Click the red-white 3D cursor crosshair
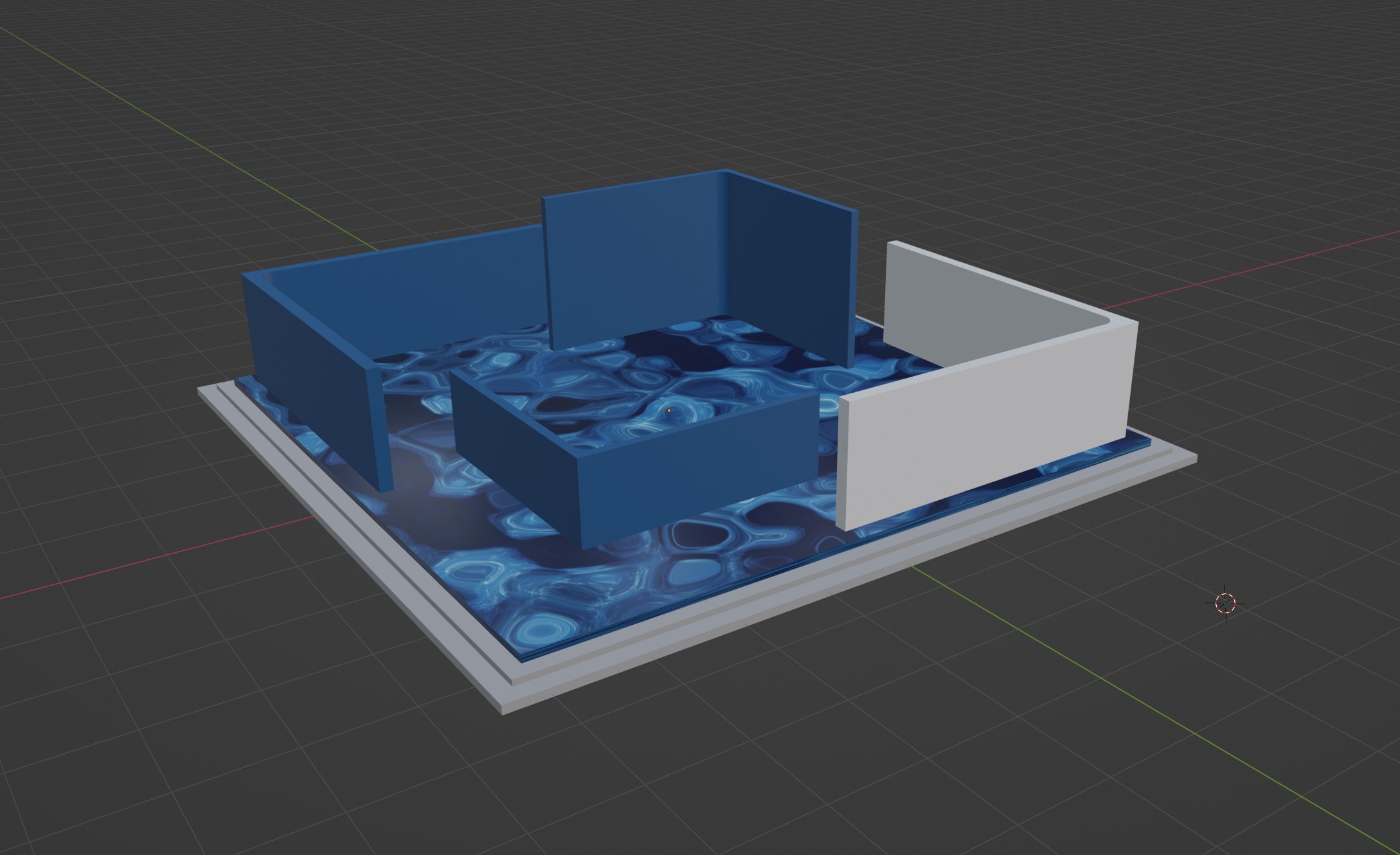This screenshot has height=855, width=1400. (x=1225, y=603)
